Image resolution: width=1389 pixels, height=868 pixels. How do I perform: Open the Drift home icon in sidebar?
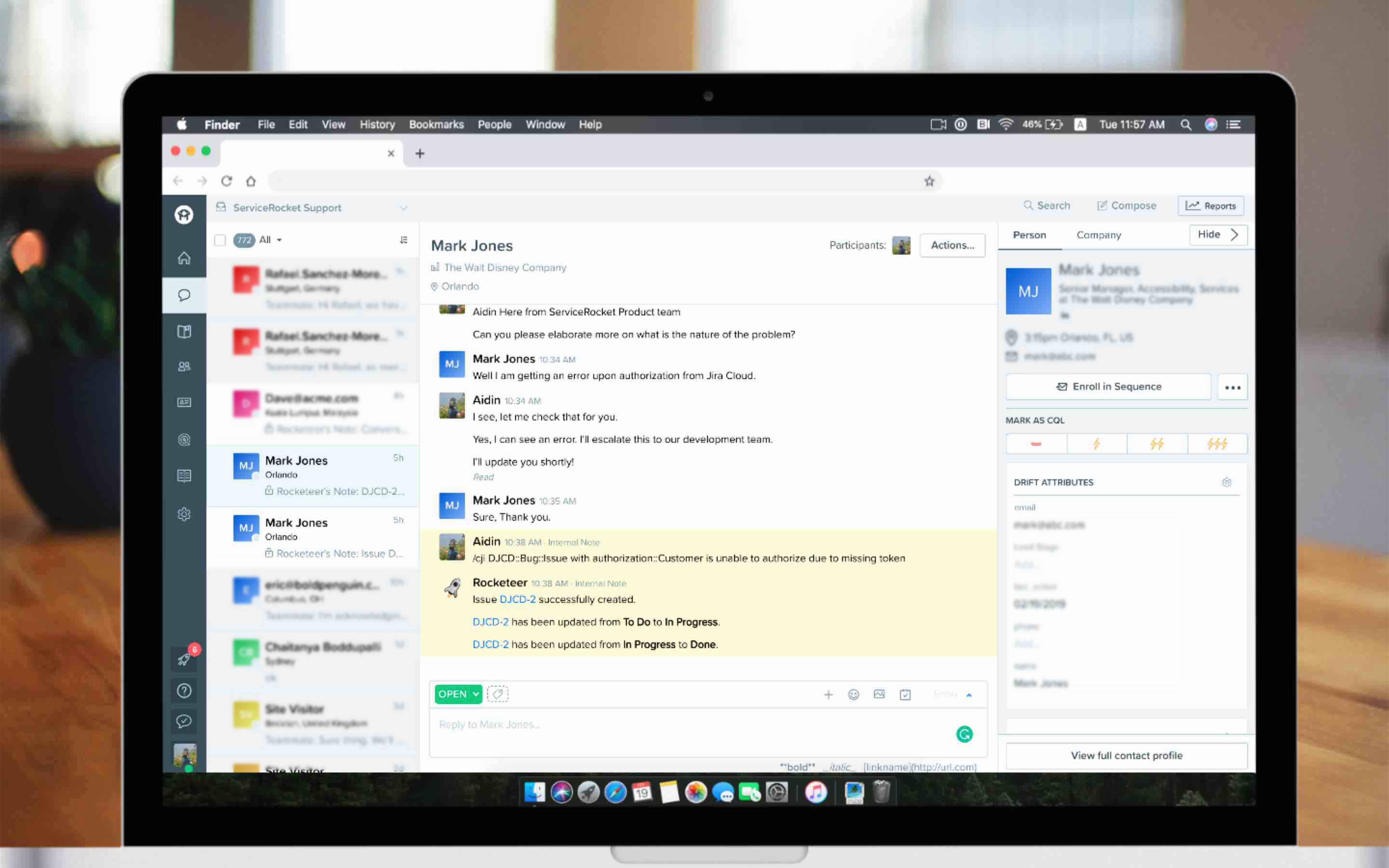click(x=184, y=258)
